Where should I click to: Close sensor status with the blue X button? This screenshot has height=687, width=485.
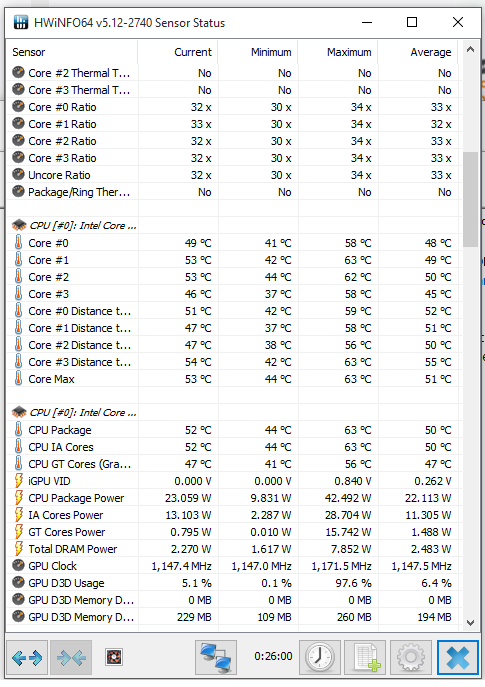tap(457, 657)
